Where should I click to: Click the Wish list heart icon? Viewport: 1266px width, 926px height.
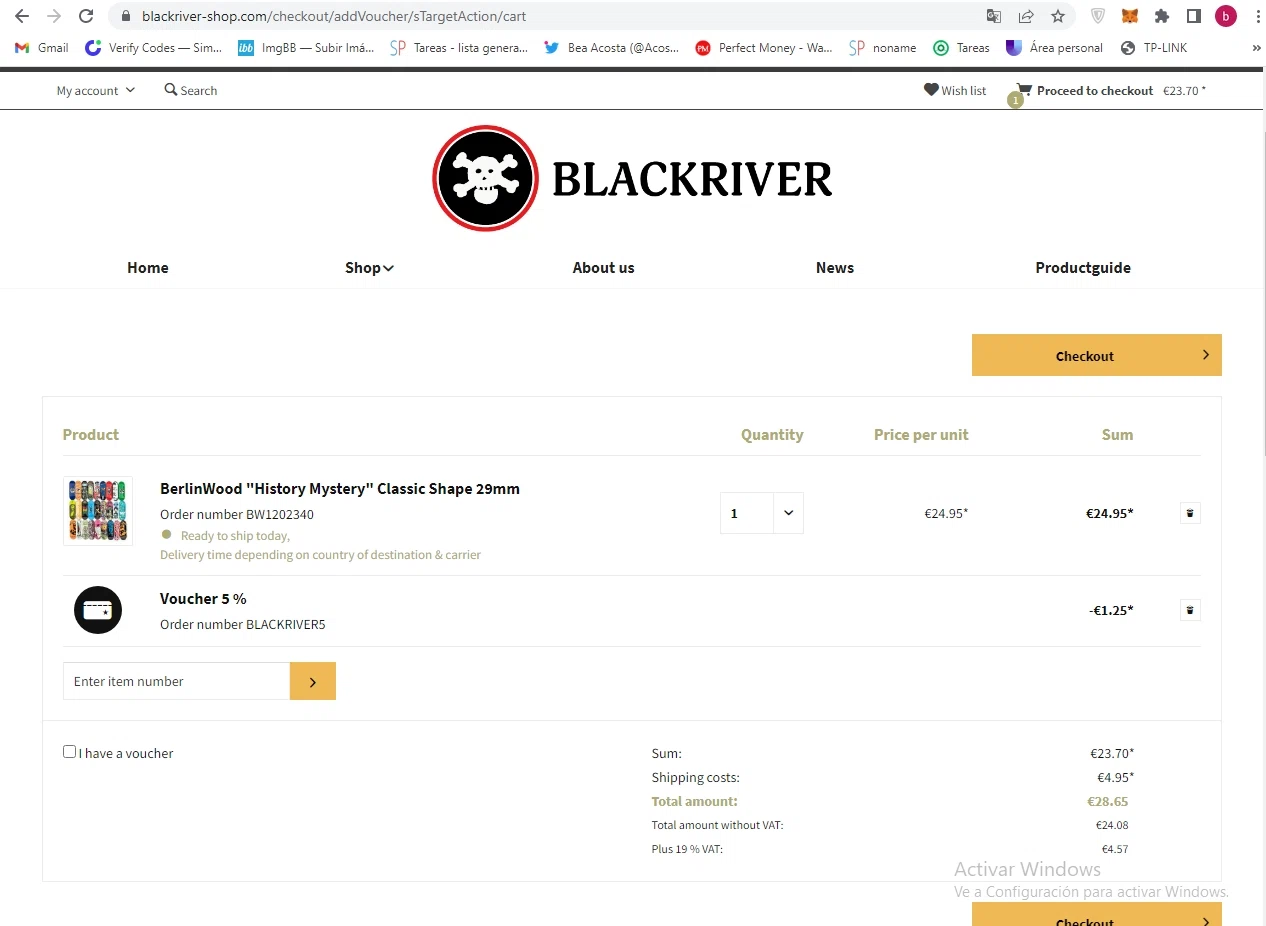931,90
